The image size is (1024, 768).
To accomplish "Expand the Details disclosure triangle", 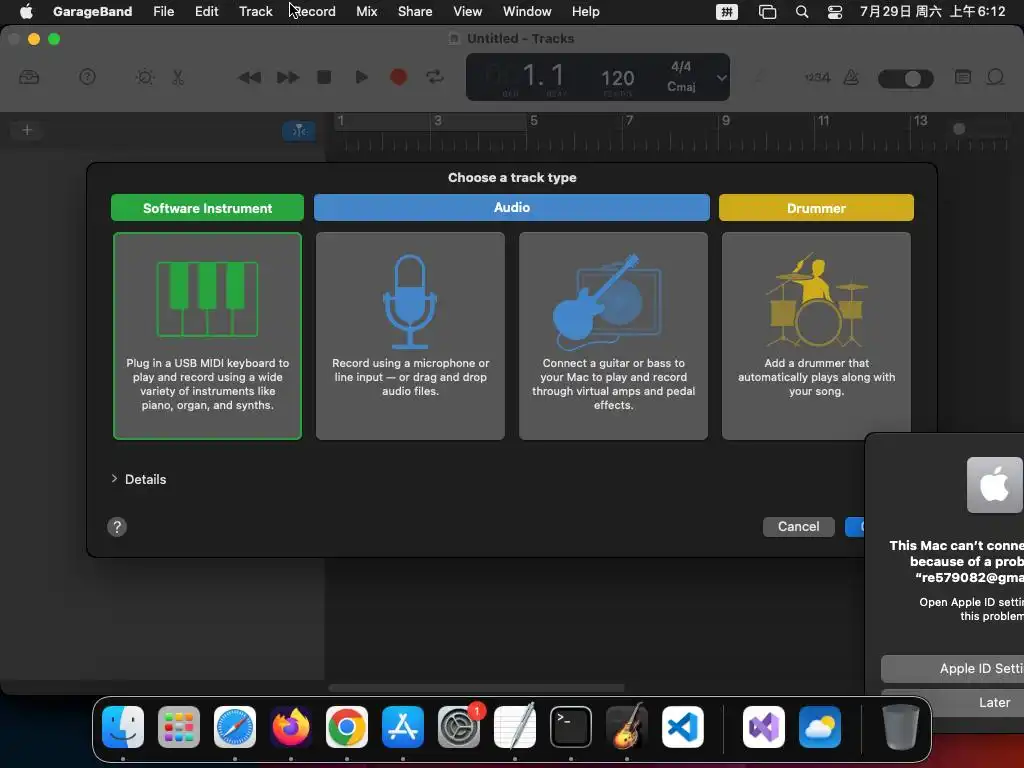I will click(114, 479).
